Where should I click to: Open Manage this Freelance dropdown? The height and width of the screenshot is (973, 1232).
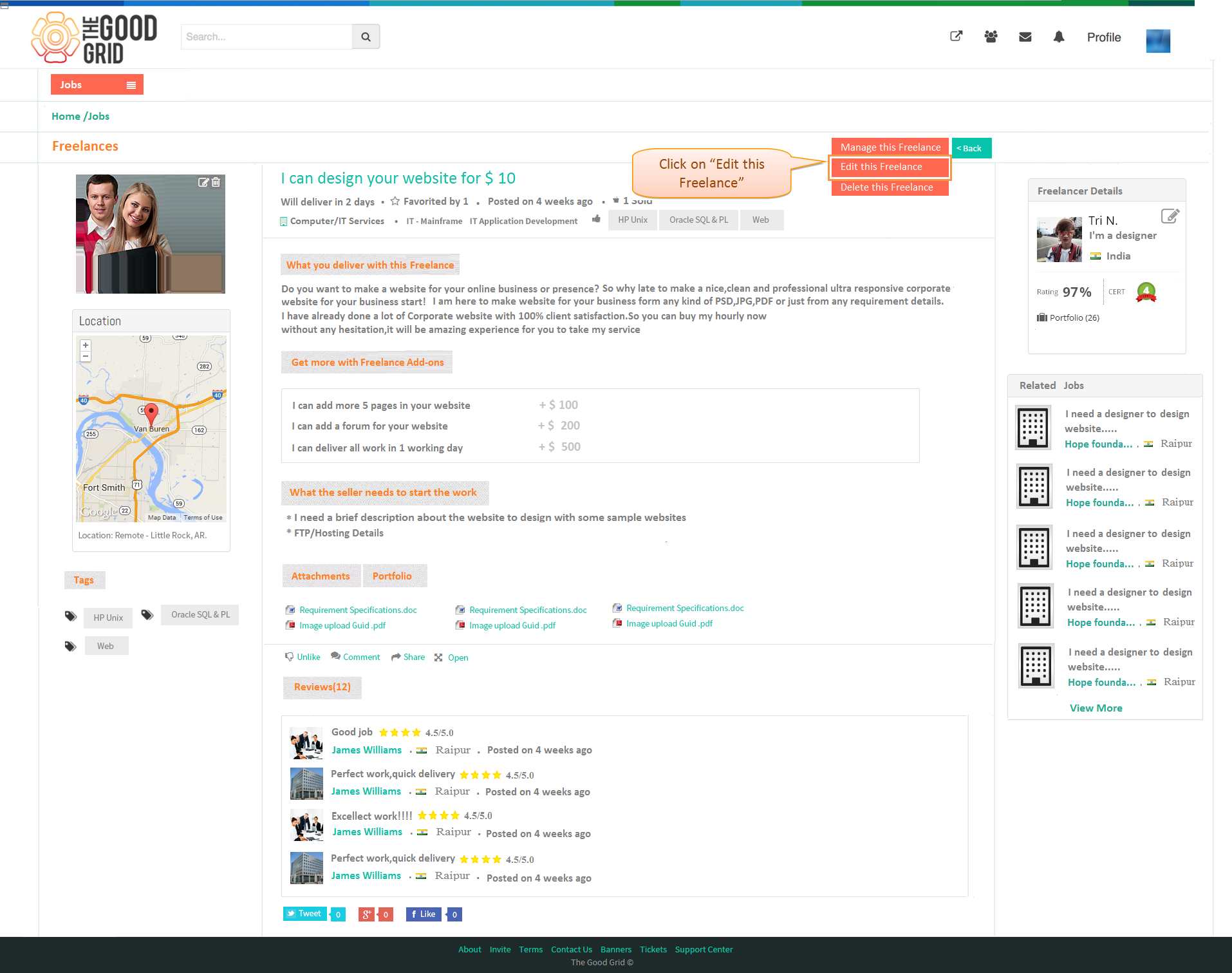click(x=890, y=147)
